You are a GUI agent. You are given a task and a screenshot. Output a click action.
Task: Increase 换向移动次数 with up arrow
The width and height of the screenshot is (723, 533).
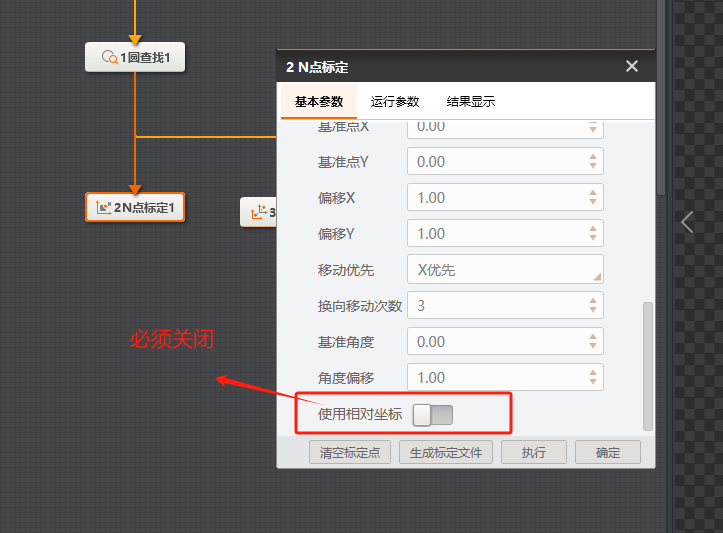tap(593, 301)
